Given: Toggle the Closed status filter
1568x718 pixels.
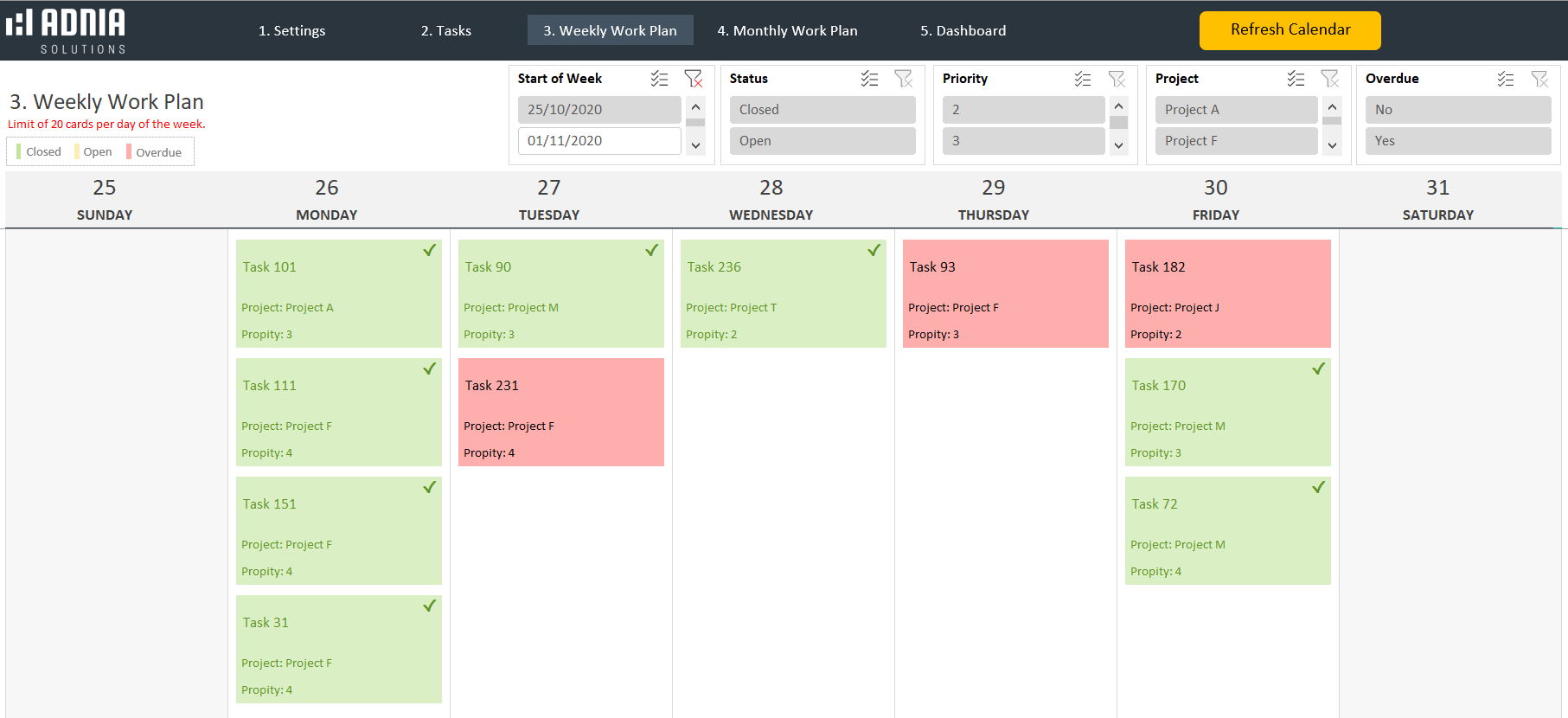Looking at the screenshot, I should [822, 110].
